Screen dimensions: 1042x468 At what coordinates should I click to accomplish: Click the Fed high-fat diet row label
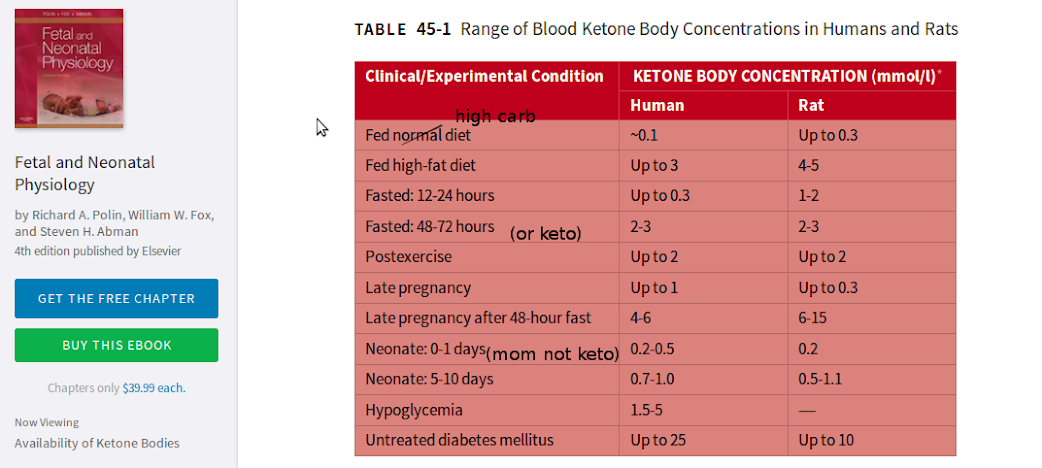coord(420,166)
